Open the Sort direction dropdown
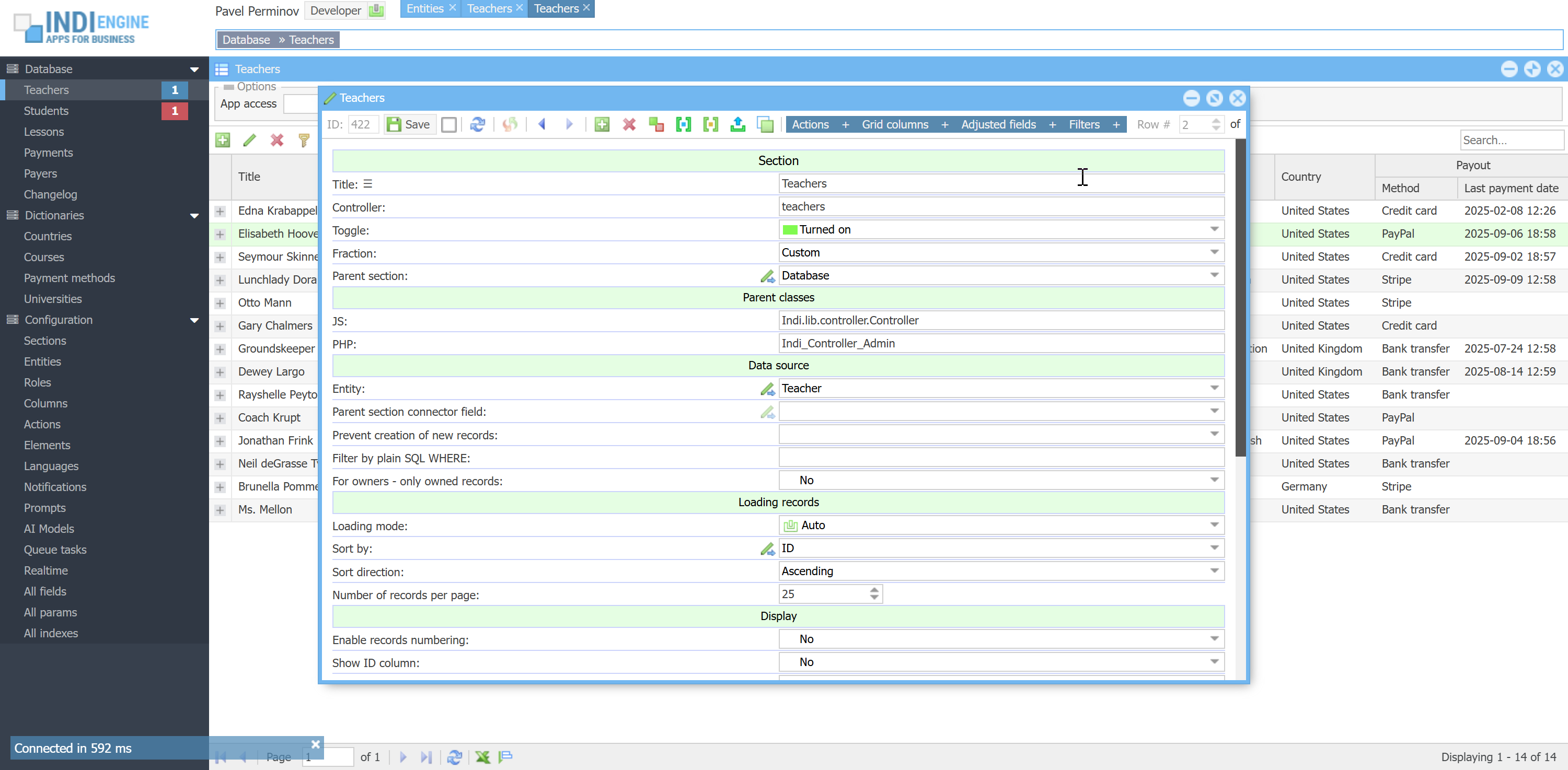 click(x=1214, y=571)
